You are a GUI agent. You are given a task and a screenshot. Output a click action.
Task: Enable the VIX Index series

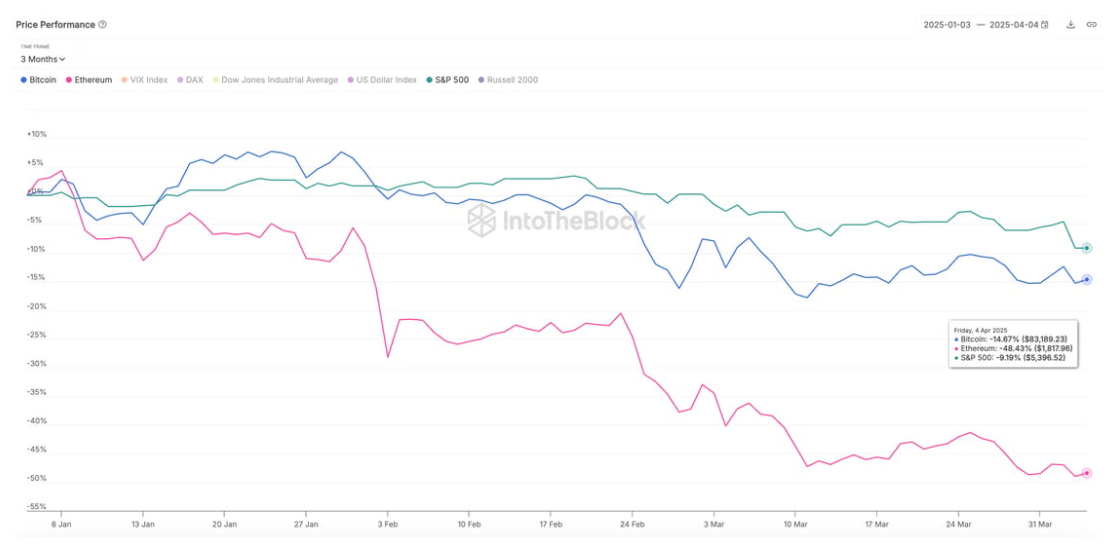click(149, 79)
